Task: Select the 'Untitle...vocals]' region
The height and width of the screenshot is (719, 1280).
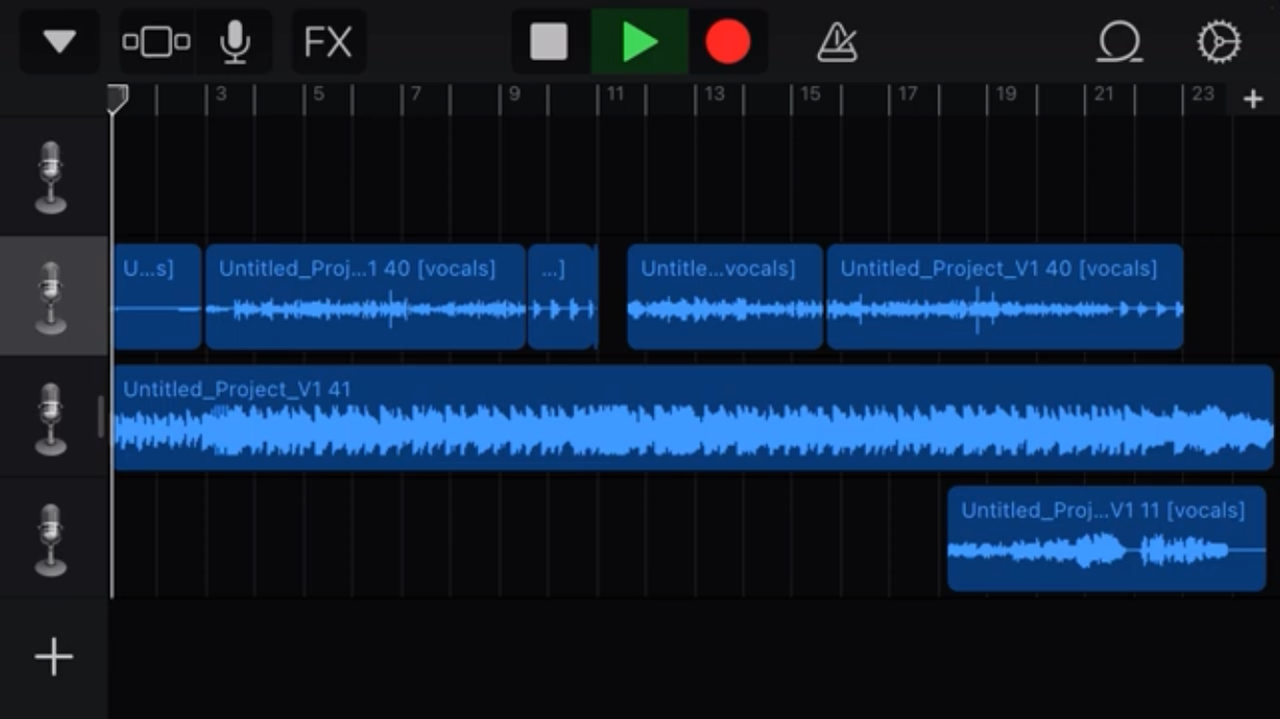Action: (725, 297)
